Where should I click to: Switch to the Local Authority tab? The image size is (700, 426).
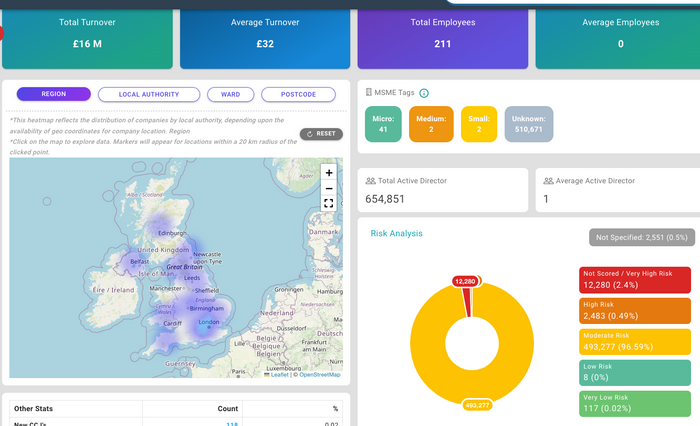[148, 94]
